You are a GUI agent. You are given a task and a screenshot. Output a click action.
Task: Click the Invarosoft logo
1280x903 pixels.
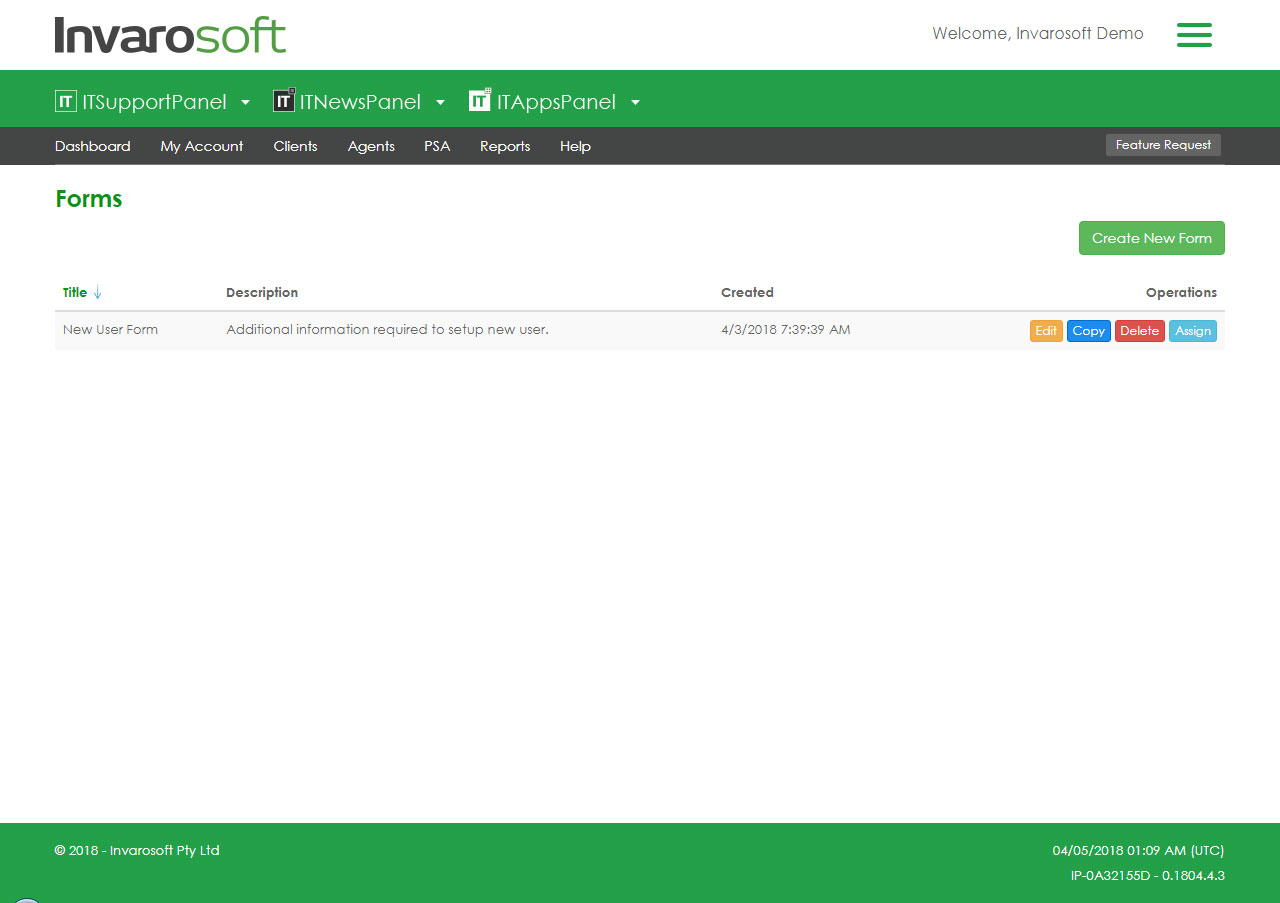click(170, 35)
